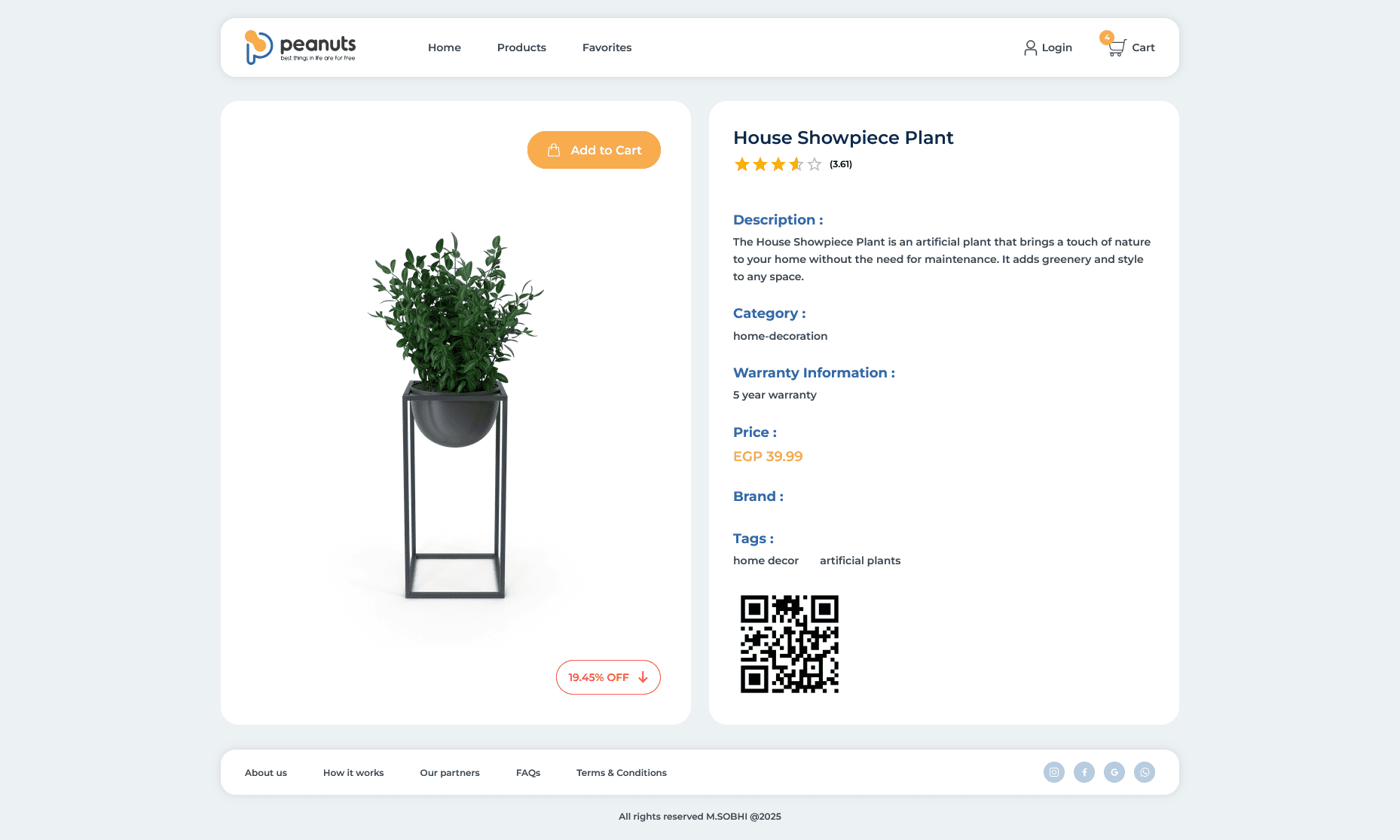This screenshot has height=840, width=1400.
Task: Click the peanuts logo
Action: click(301, 47)
